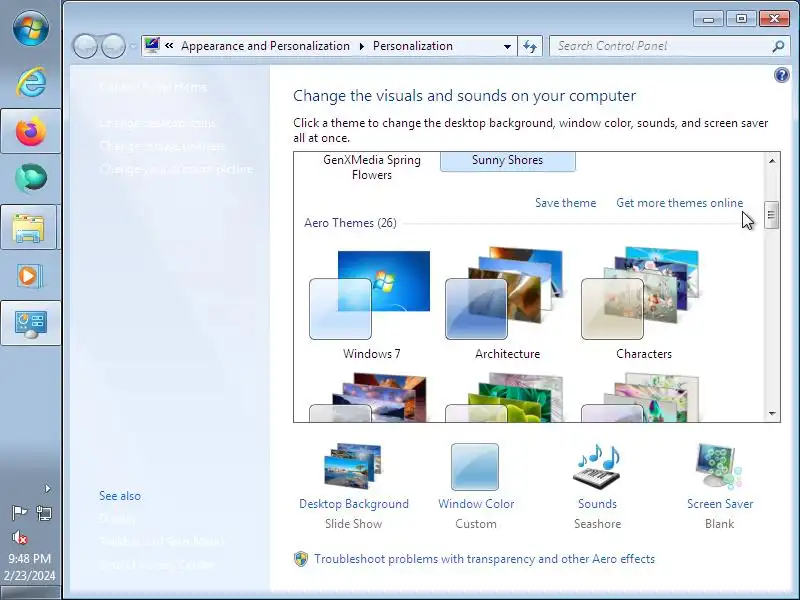The height and width of the screenshot is (600, 800).
Task: Open Help with the question mark icon
Action: pyautogui.click(x=781, y=76)
